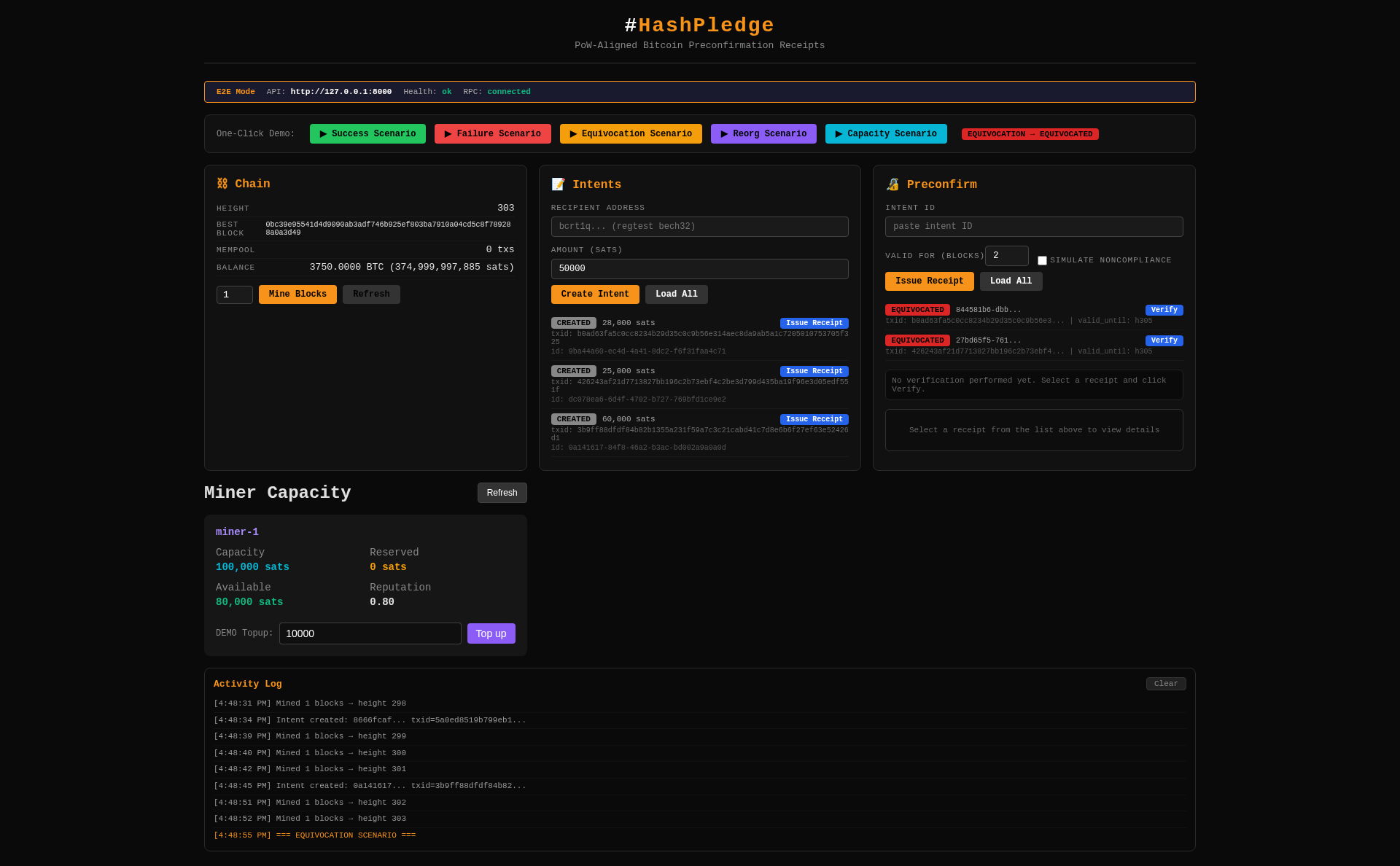1400x866 pixels.
Task: Play the Reorg Scenario
Action: click(763, 134)
